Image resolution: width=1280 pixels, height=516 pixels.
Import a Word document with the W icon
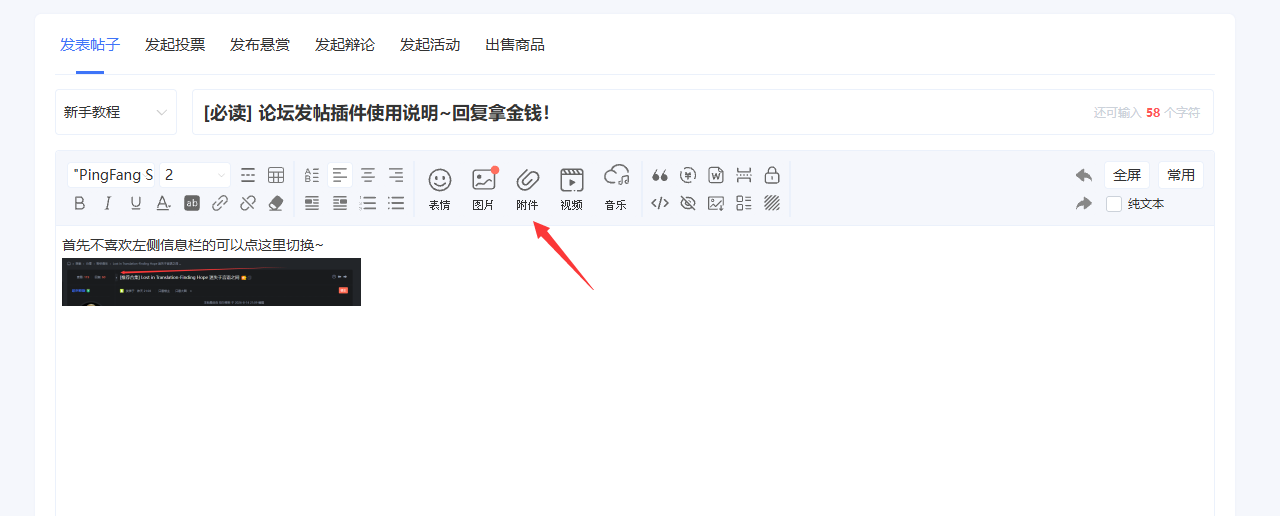716,175
